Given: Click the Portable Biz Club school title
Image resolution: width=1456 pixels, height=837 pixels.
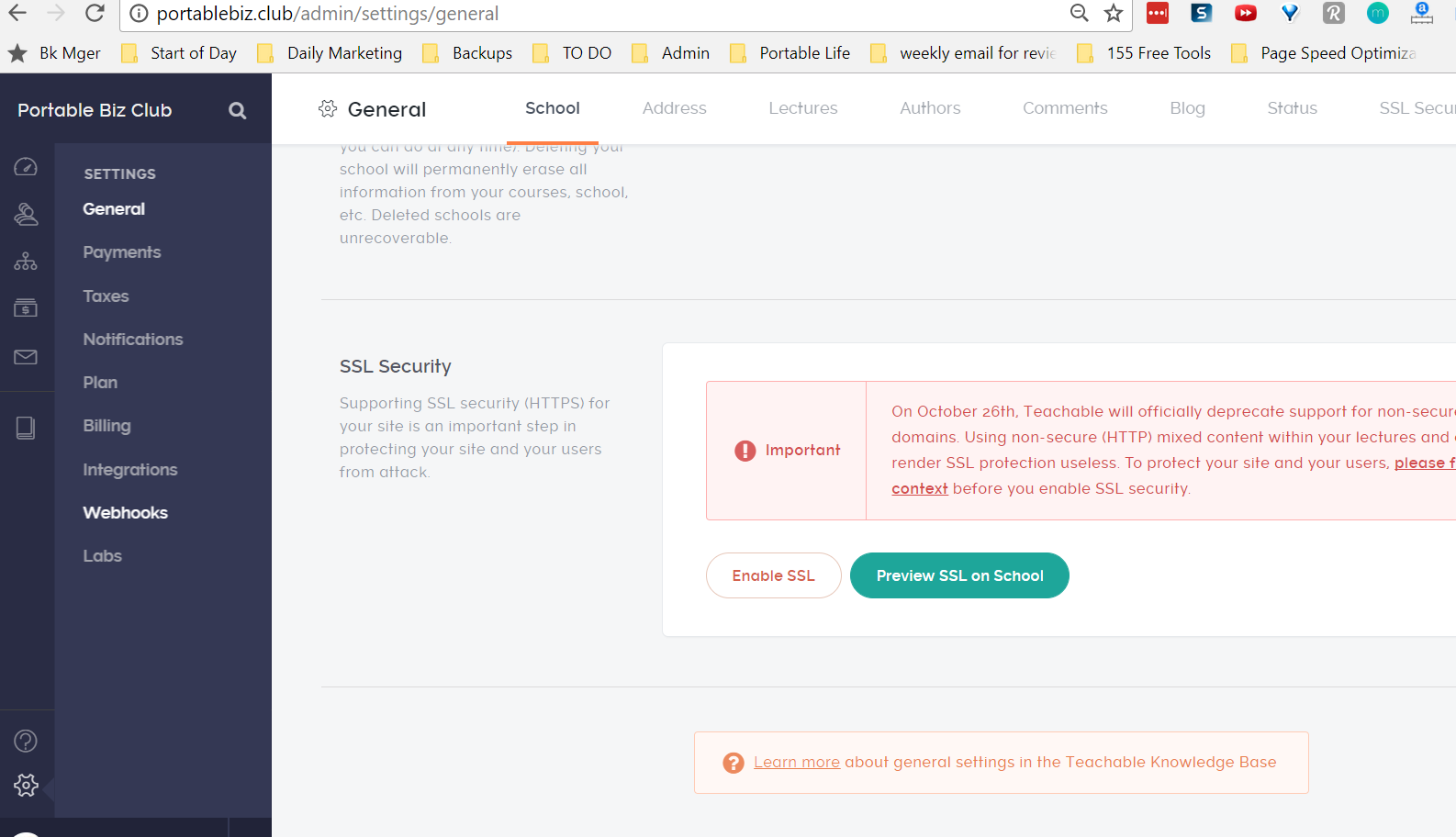Looking at the screenshot, I should [95, 110].
